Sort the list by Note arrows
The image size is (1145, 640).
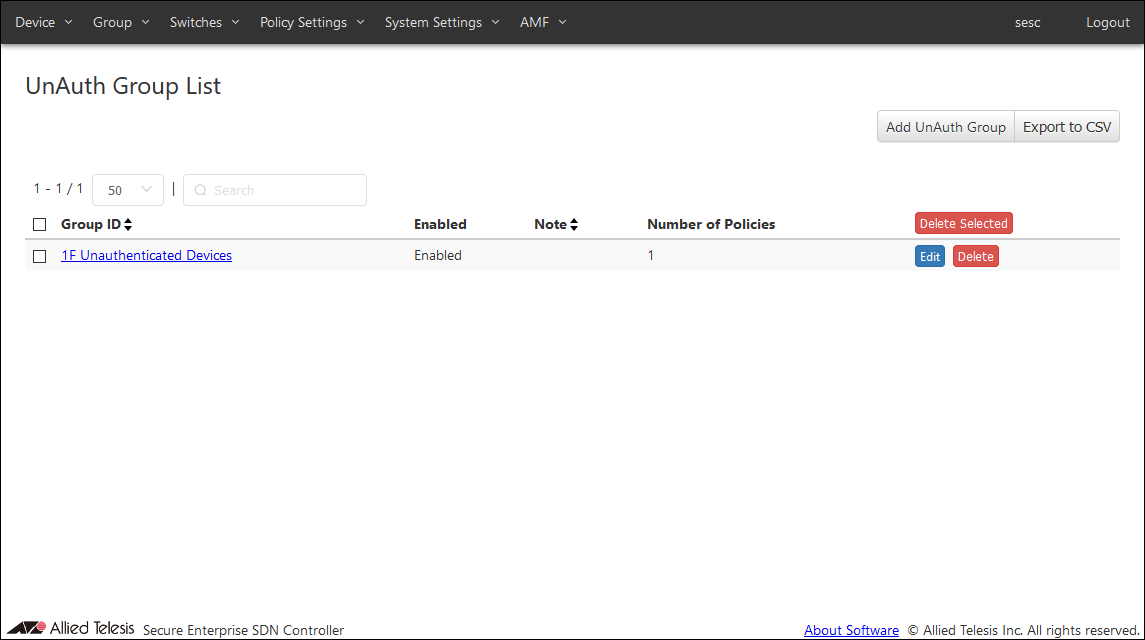pyautogui.click(x=574, y=225)
